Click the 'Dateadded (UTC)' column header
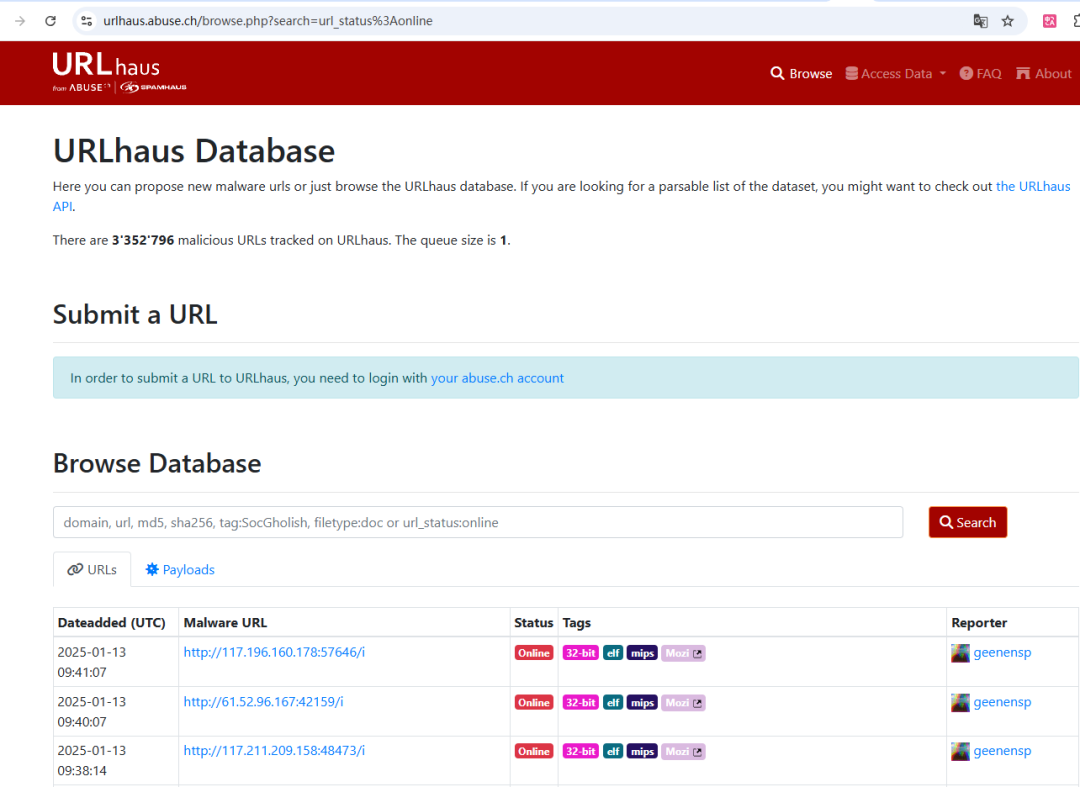The width and height of the screenshot is (1080, 787). click(x=112, y=622)
